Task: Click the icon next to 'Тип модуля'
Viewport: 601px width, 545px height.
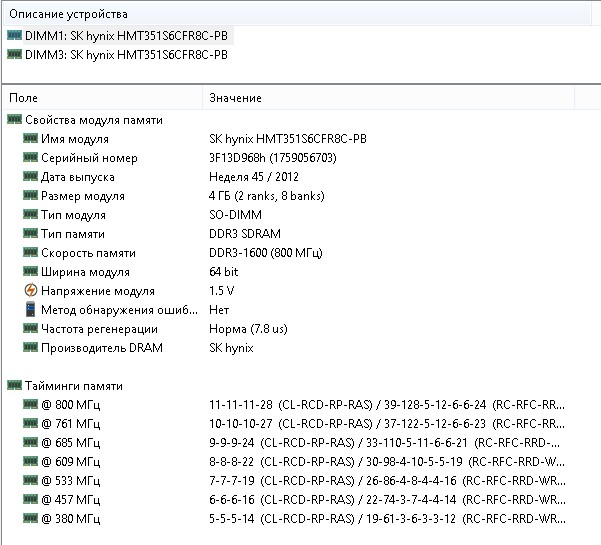Action: (30, 214)
